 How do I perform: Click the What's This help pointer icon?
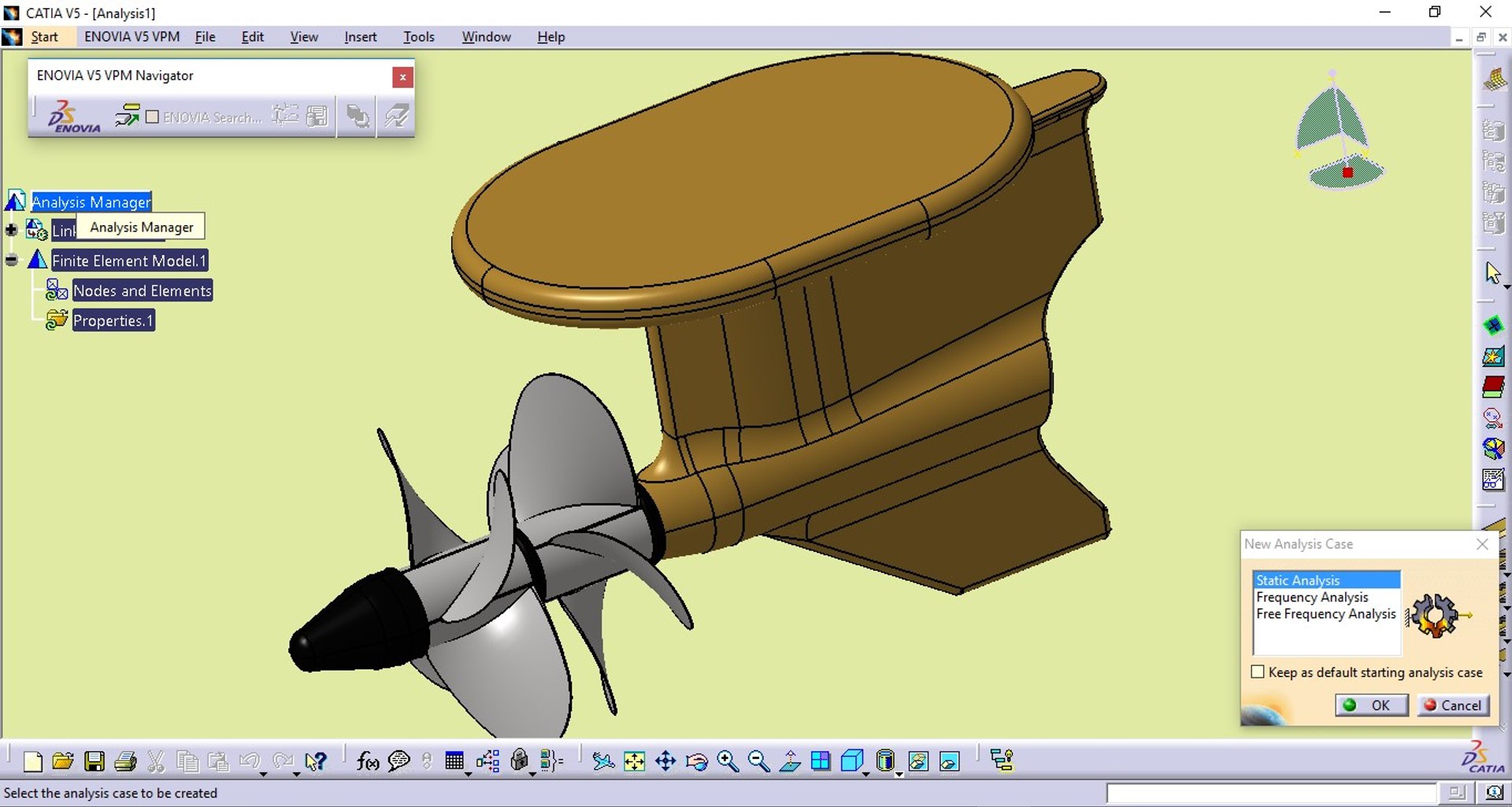315,761
